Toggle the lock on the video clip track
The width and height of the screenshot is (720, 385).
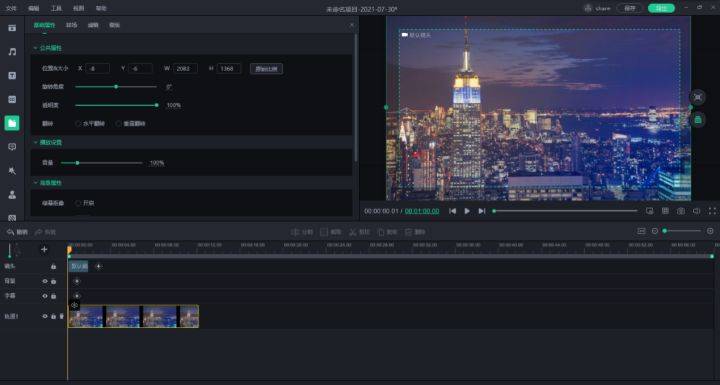click(53, 317)
